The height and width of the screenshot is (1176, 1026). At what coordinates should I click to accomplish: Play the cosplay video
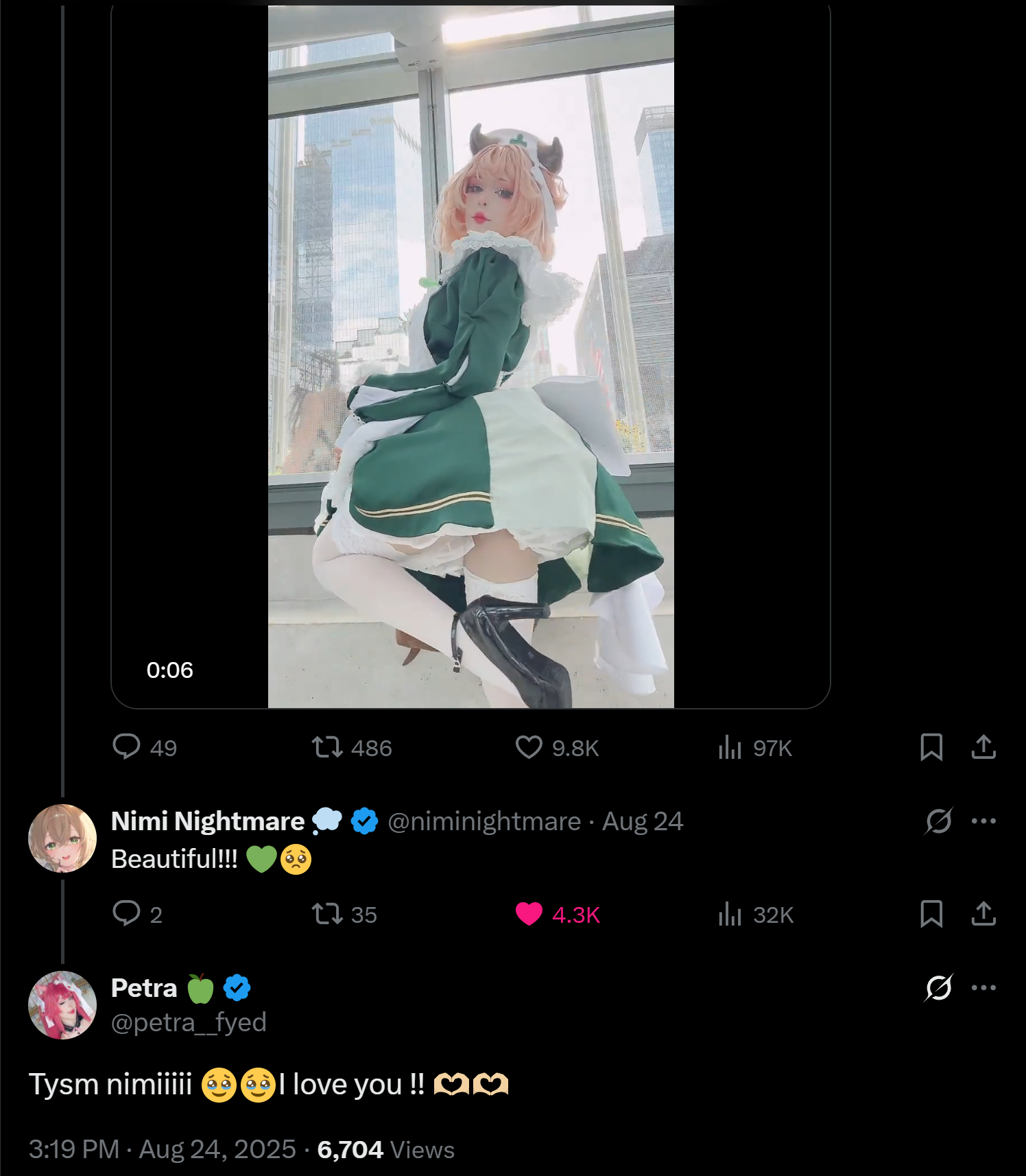point(470,357)
